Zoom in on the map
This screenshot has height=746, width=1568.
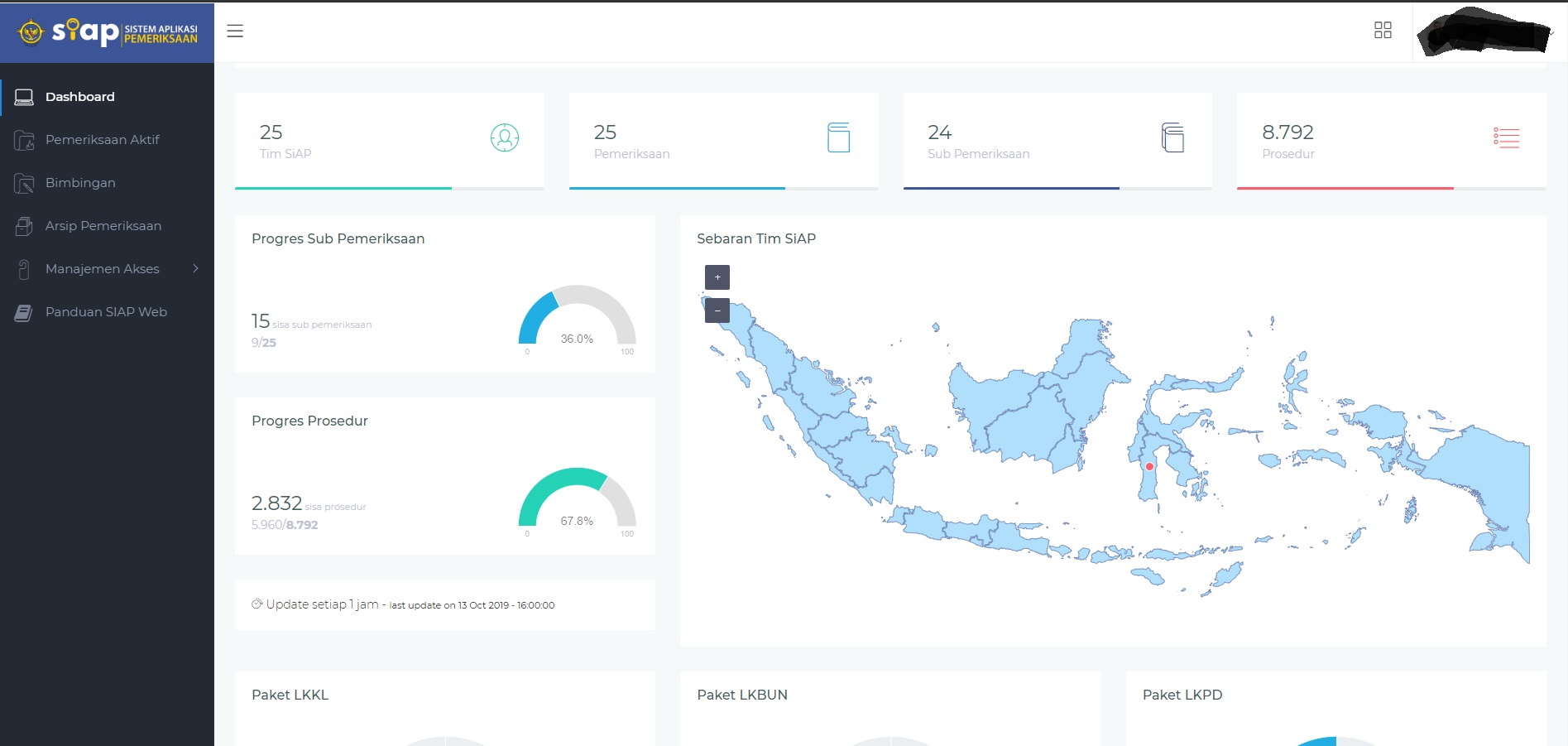pyautogui.click(x=717, y=277)
